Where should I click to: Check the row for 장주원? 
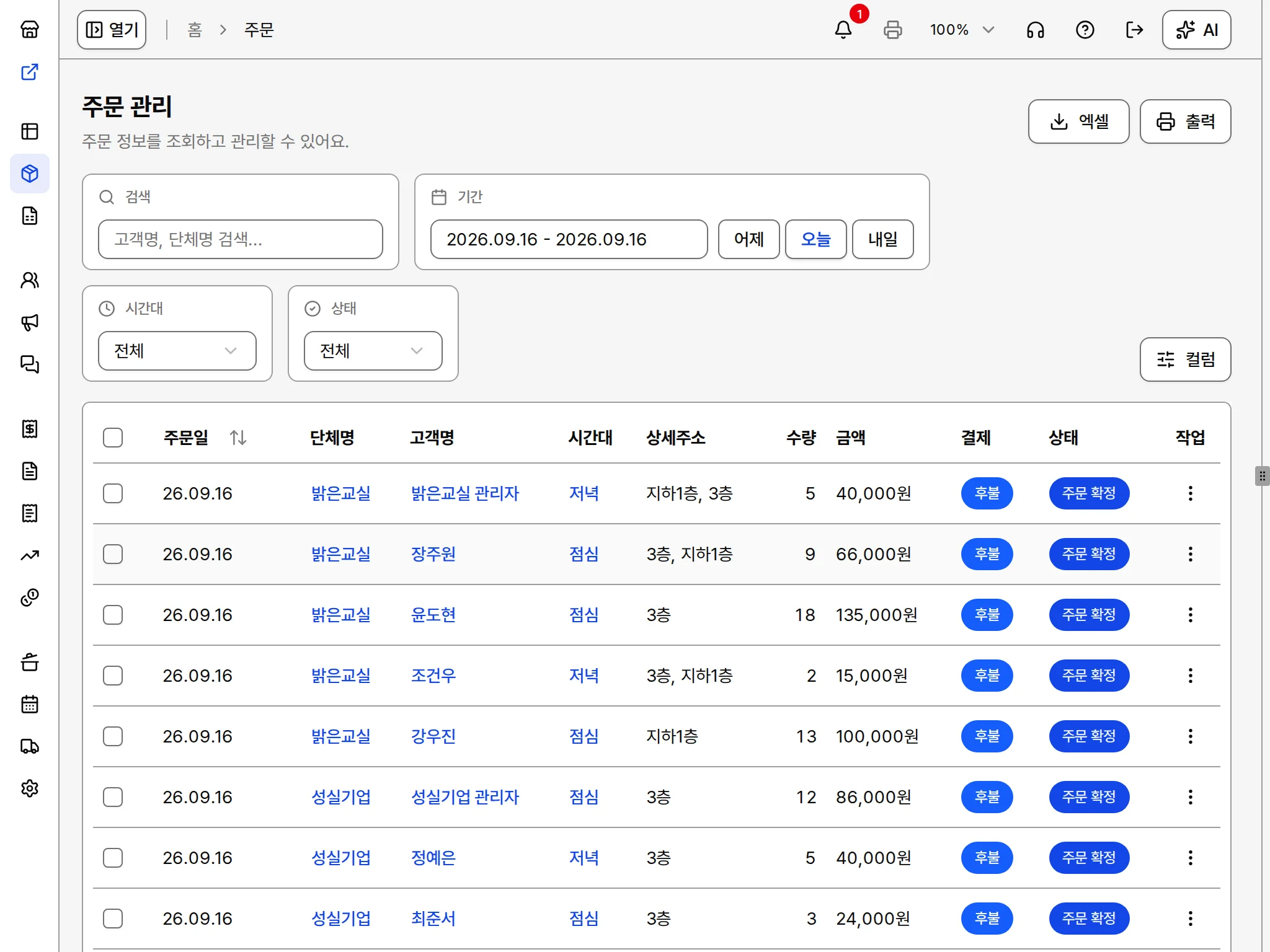pyautogui.click(x=113, y=554)
